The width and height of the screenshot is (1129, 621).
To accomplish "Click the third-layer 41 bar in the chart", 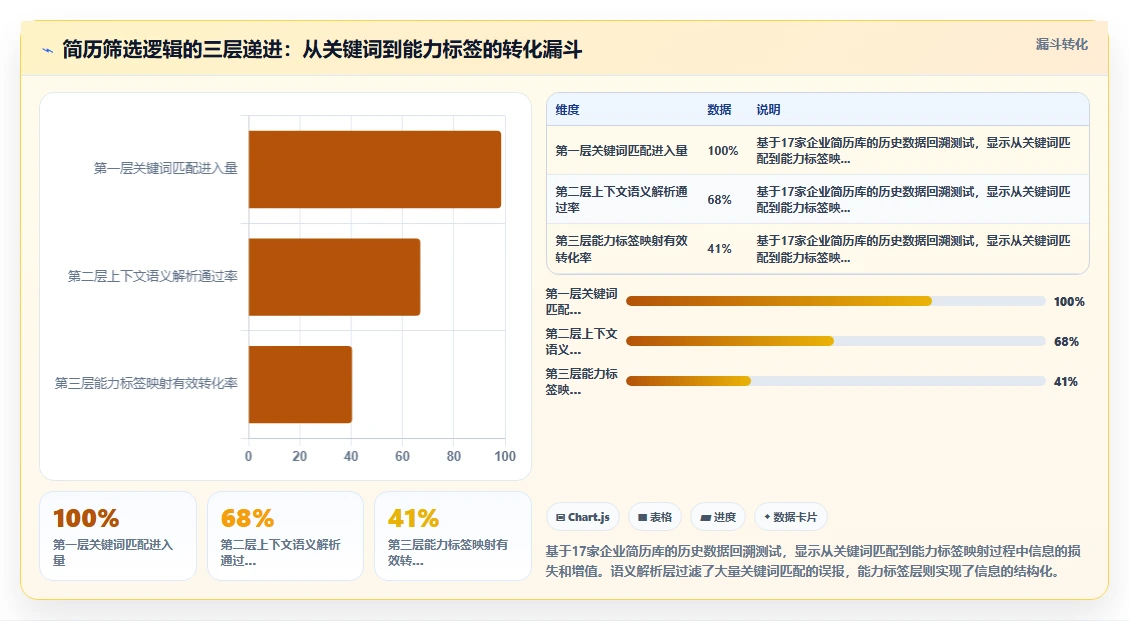I will pyautogui.click(x=300, y=384).
